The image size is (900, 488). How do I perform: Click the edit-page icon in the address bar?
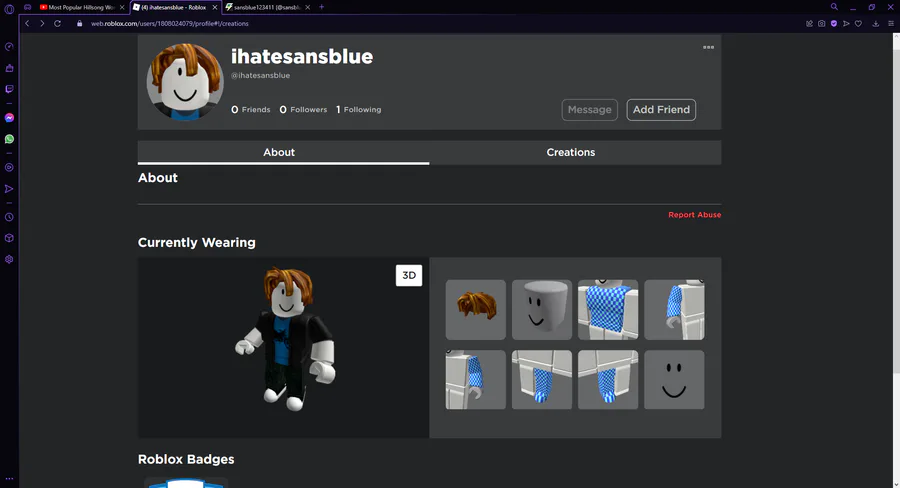[x=809, y=24]
